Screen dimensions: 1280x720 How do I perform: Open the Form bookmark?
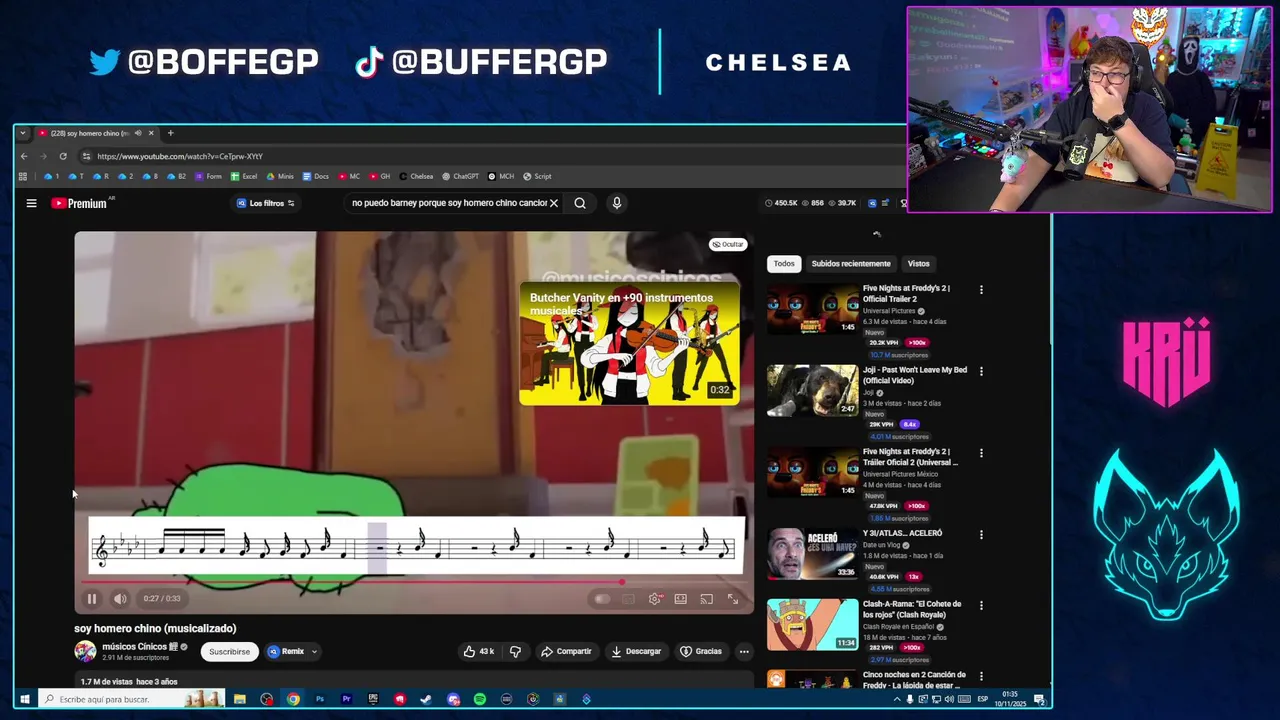(208, 176)
